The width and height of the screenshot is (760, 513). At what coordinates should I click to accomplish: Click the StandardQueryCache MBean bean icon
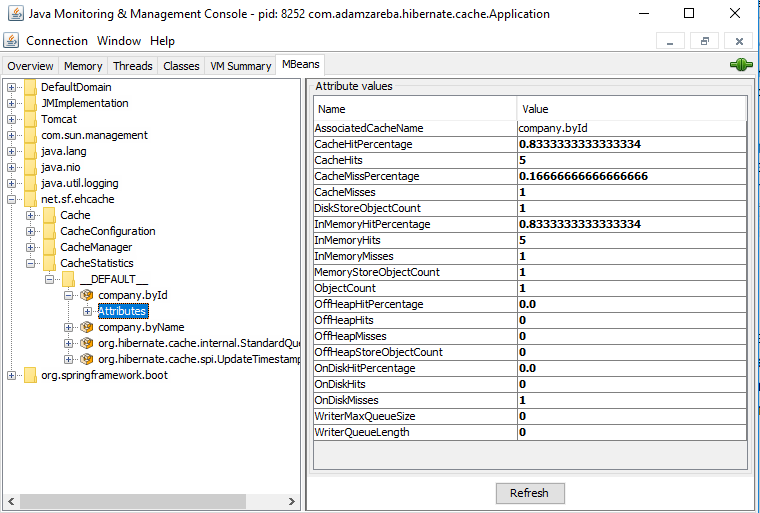pos(87,343)
